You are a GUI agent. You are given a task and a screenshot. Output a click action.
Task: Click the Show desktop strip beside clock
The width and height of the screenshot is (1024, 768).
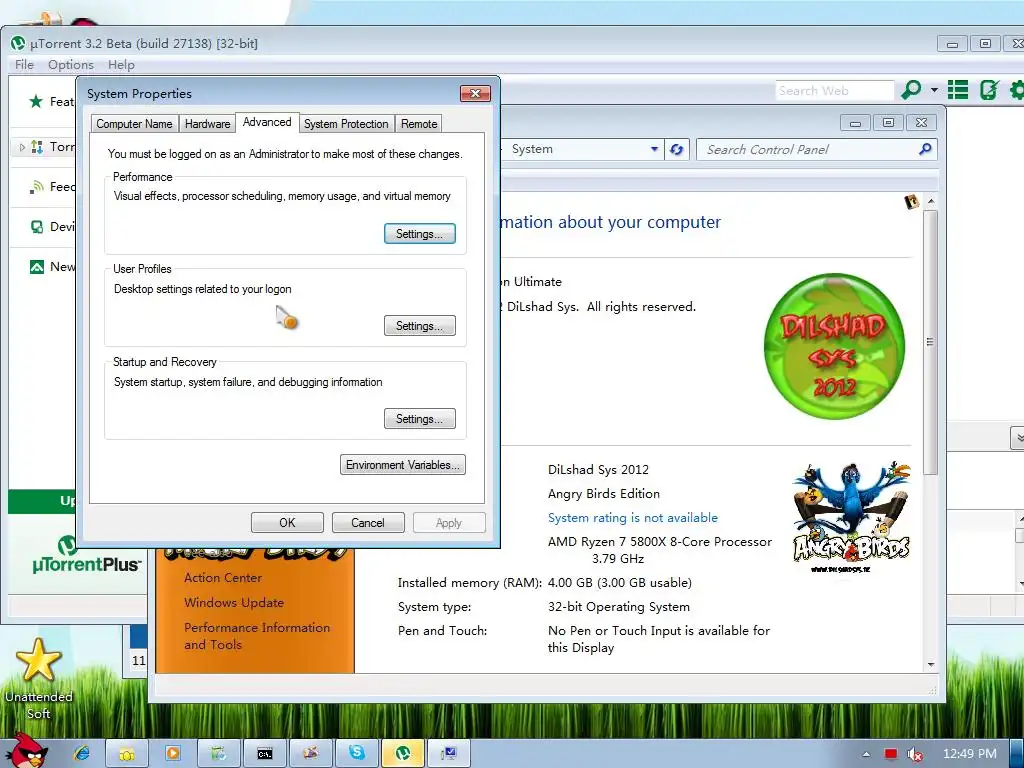[1018, 754]
